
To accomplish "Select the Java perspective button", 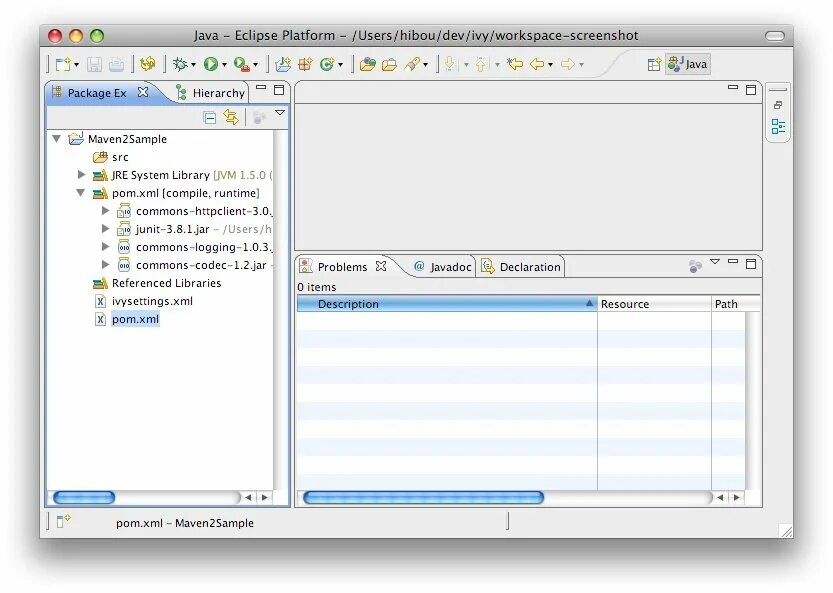I will coord(688,64).
